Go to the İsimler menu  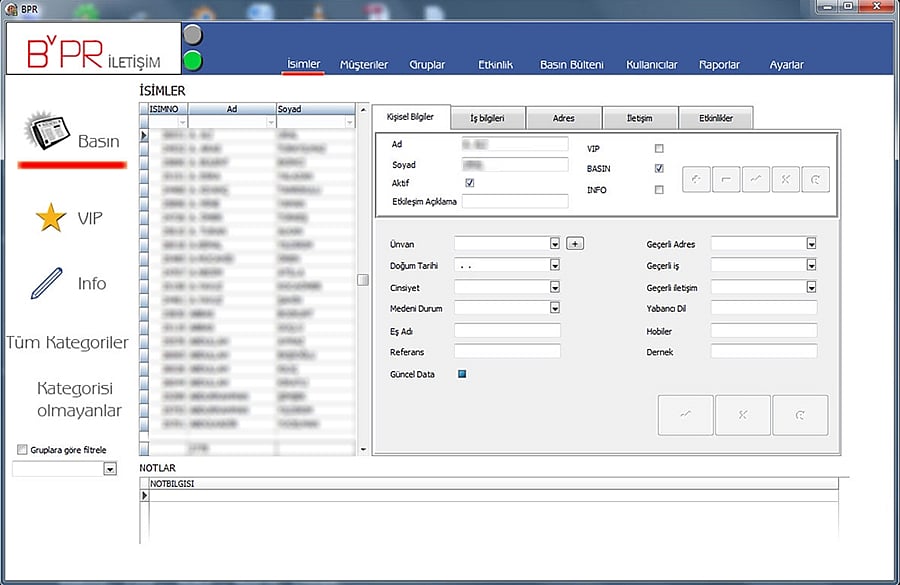point(304,64)
